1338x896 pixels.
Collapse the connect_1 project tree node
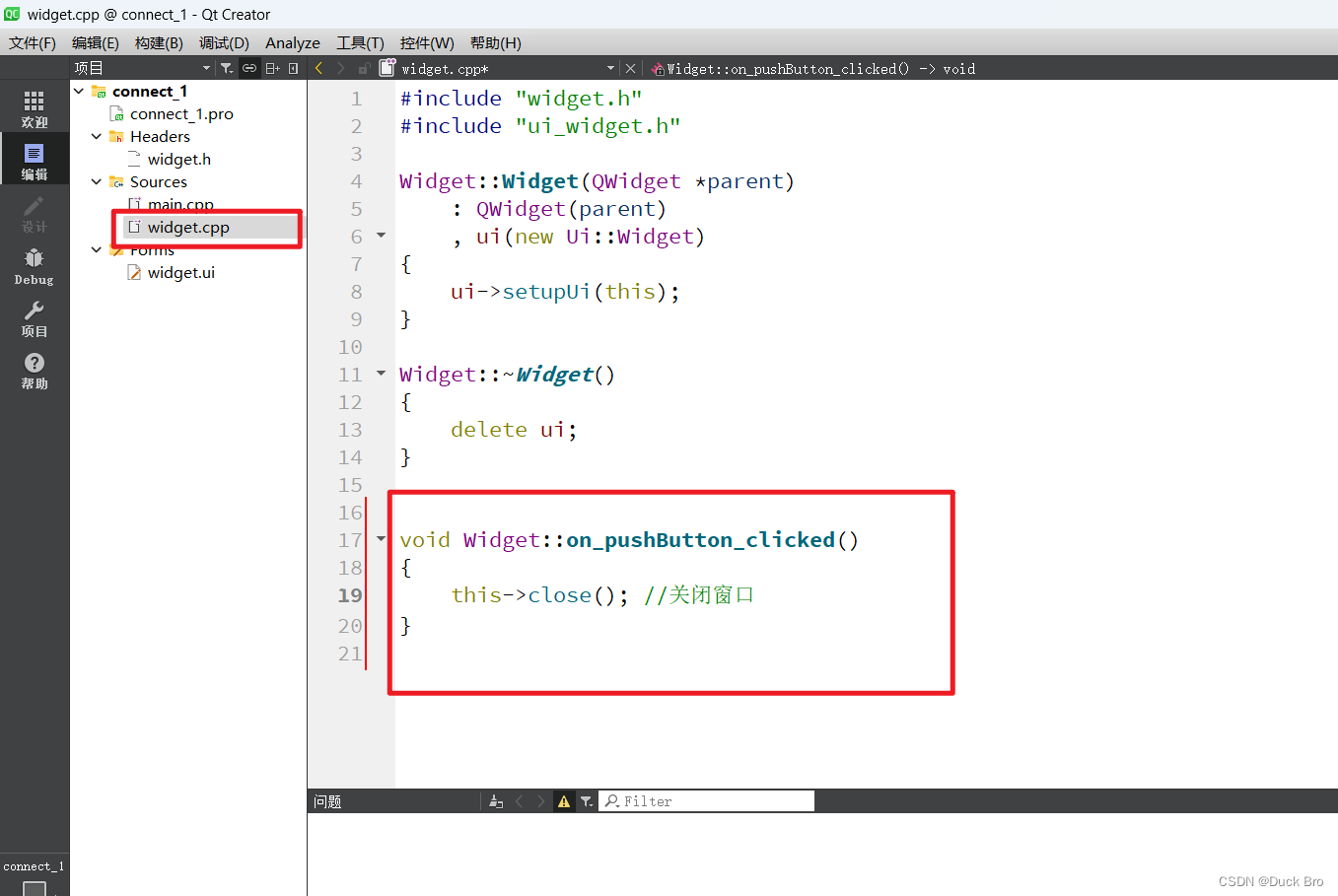tap(79, 91)
